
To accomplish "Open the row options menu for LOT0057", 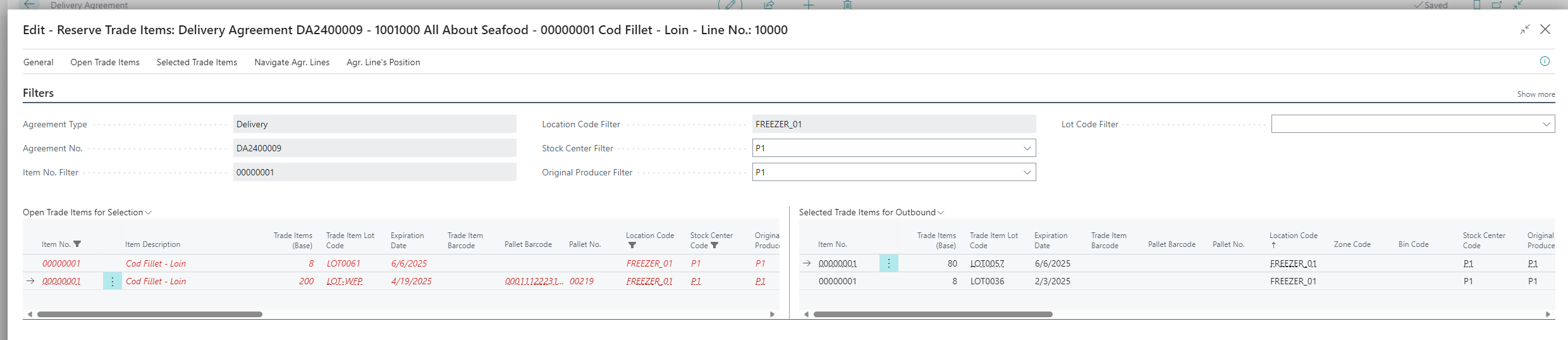I will [888, 263].
